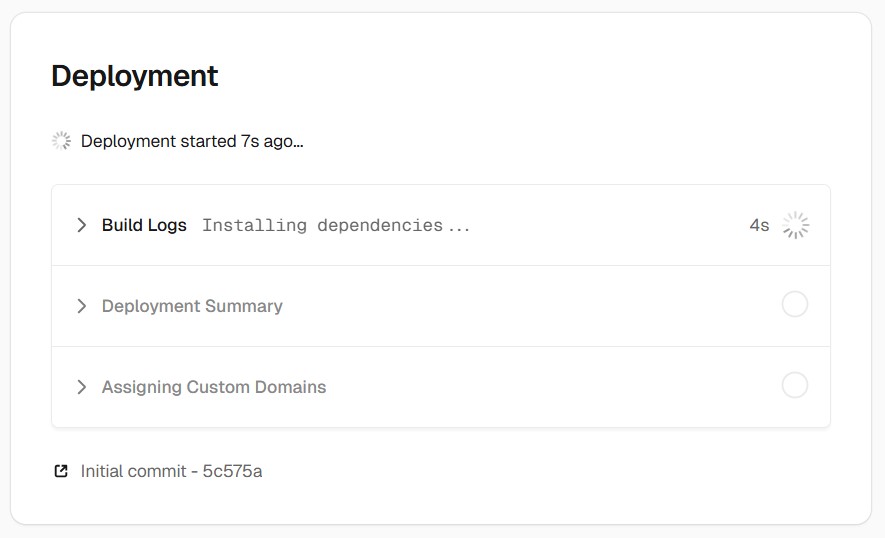This screenshot has height=538, width=885.
Task: Expand the Assigning Custom Domains chevron
Action: (82, 387)
